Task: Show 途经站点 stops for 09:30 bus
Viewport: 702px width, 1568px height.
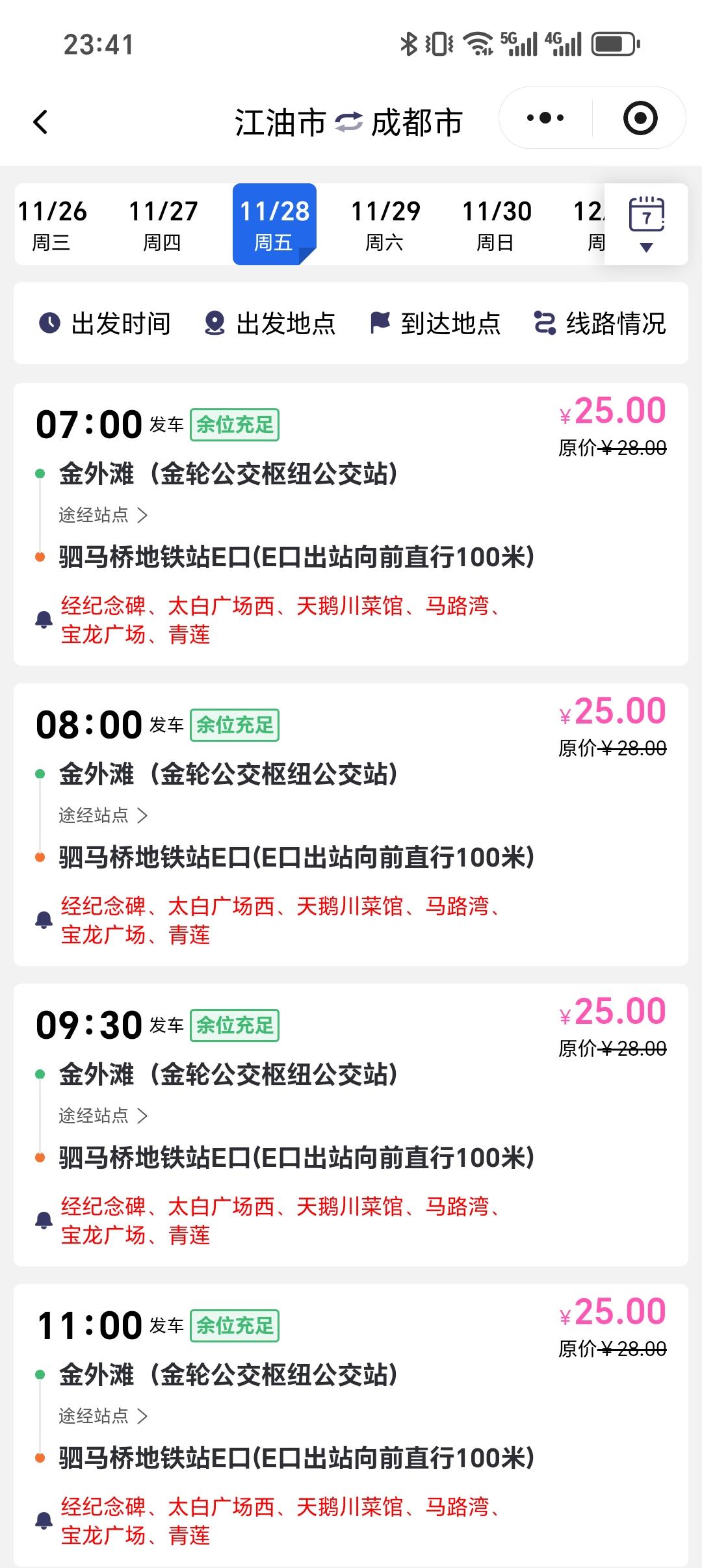Action: 103,1116
